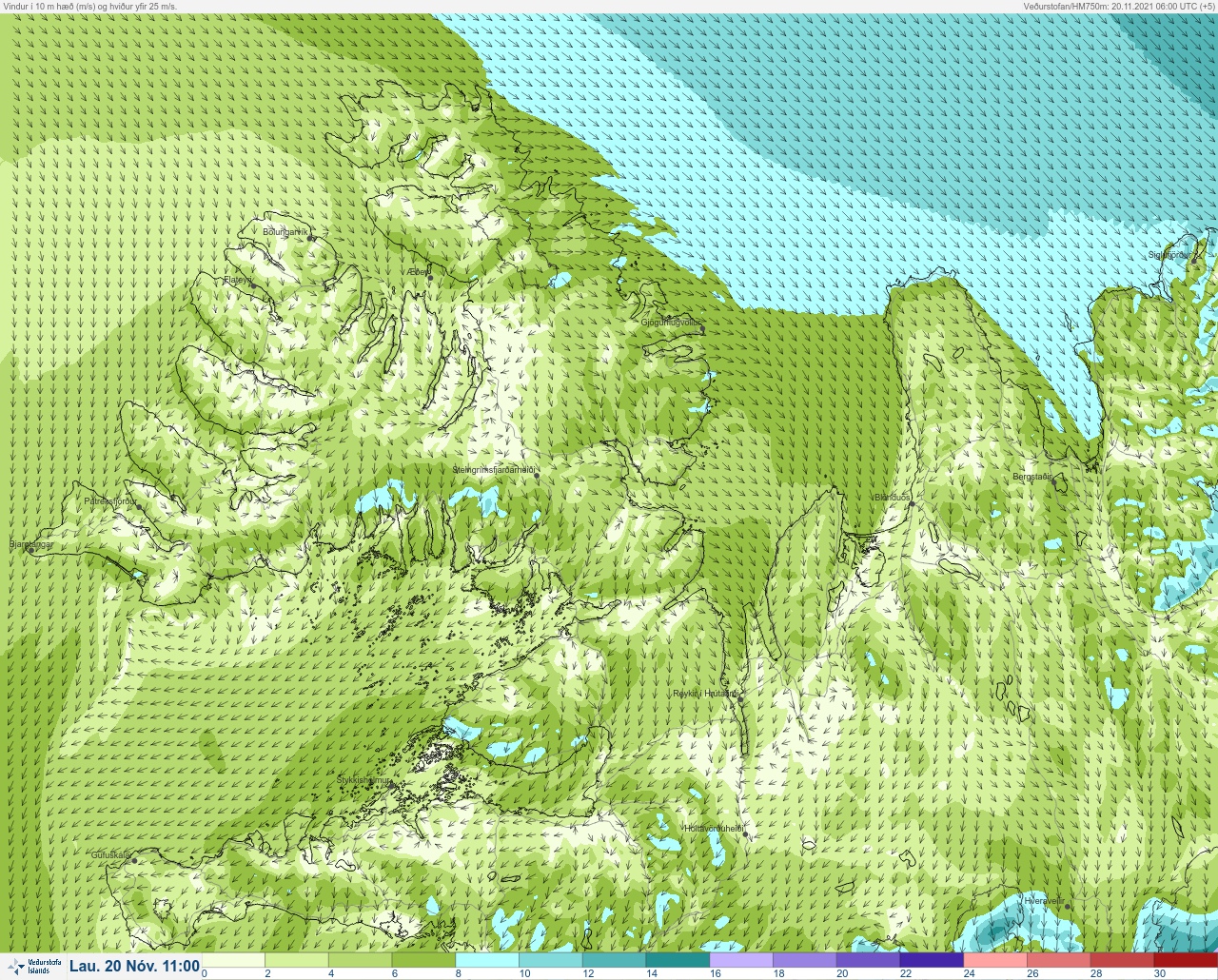Click legend scale value 30
1218x980 pixels.
[x=1158, y=973]
